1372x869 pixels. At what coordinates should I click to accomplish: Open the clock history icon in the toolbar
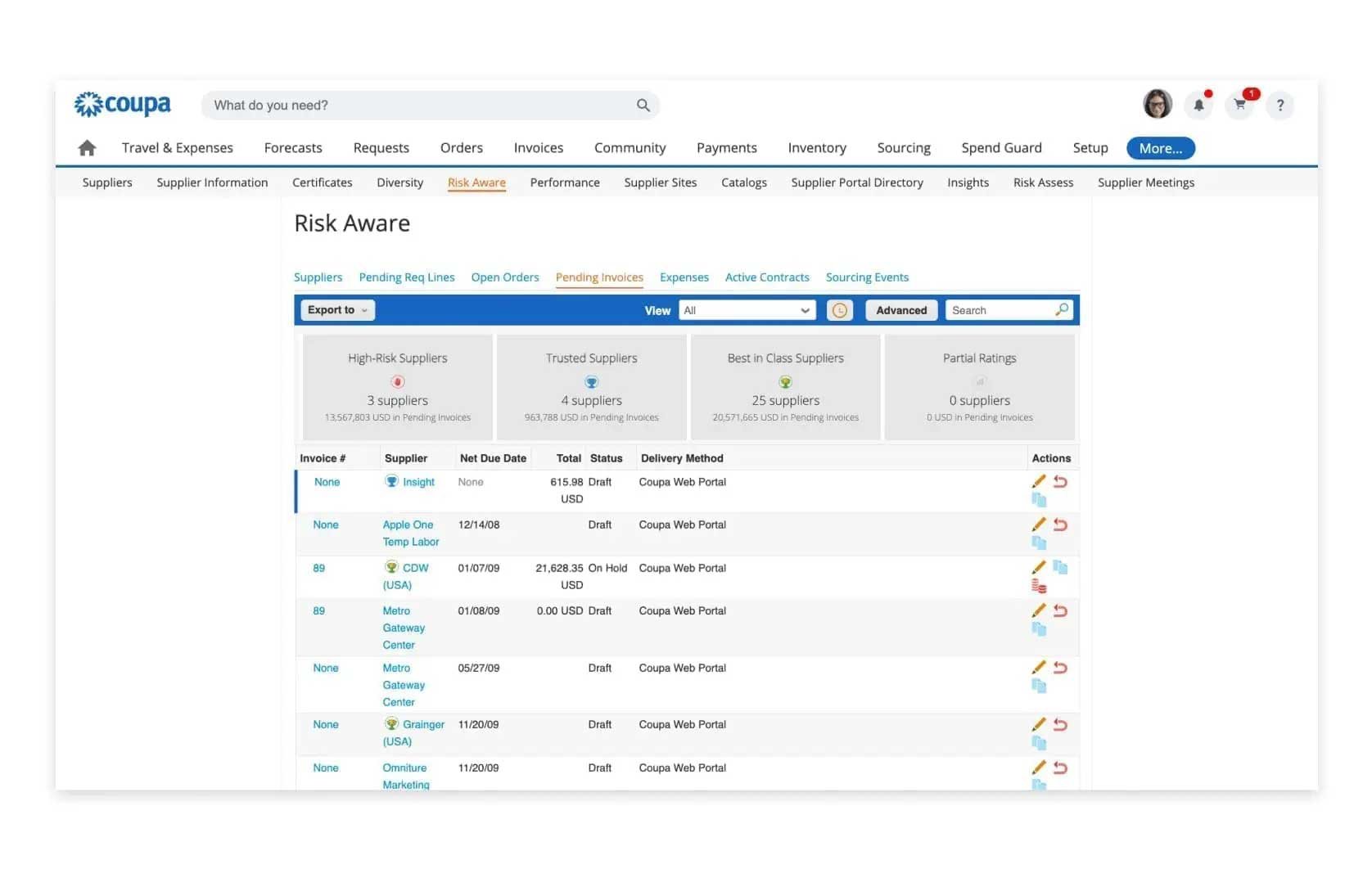[839, 310]
